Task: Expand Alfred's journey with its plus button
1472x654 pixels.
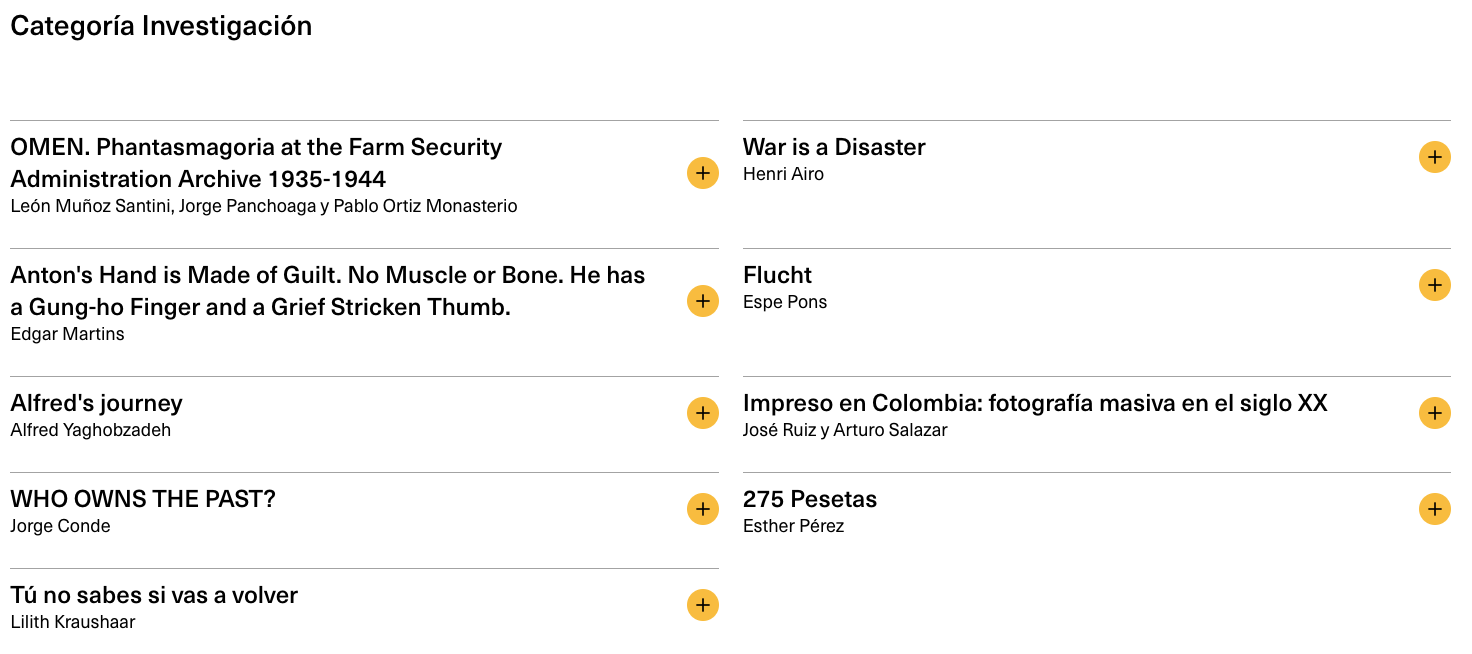Action: 702,413
